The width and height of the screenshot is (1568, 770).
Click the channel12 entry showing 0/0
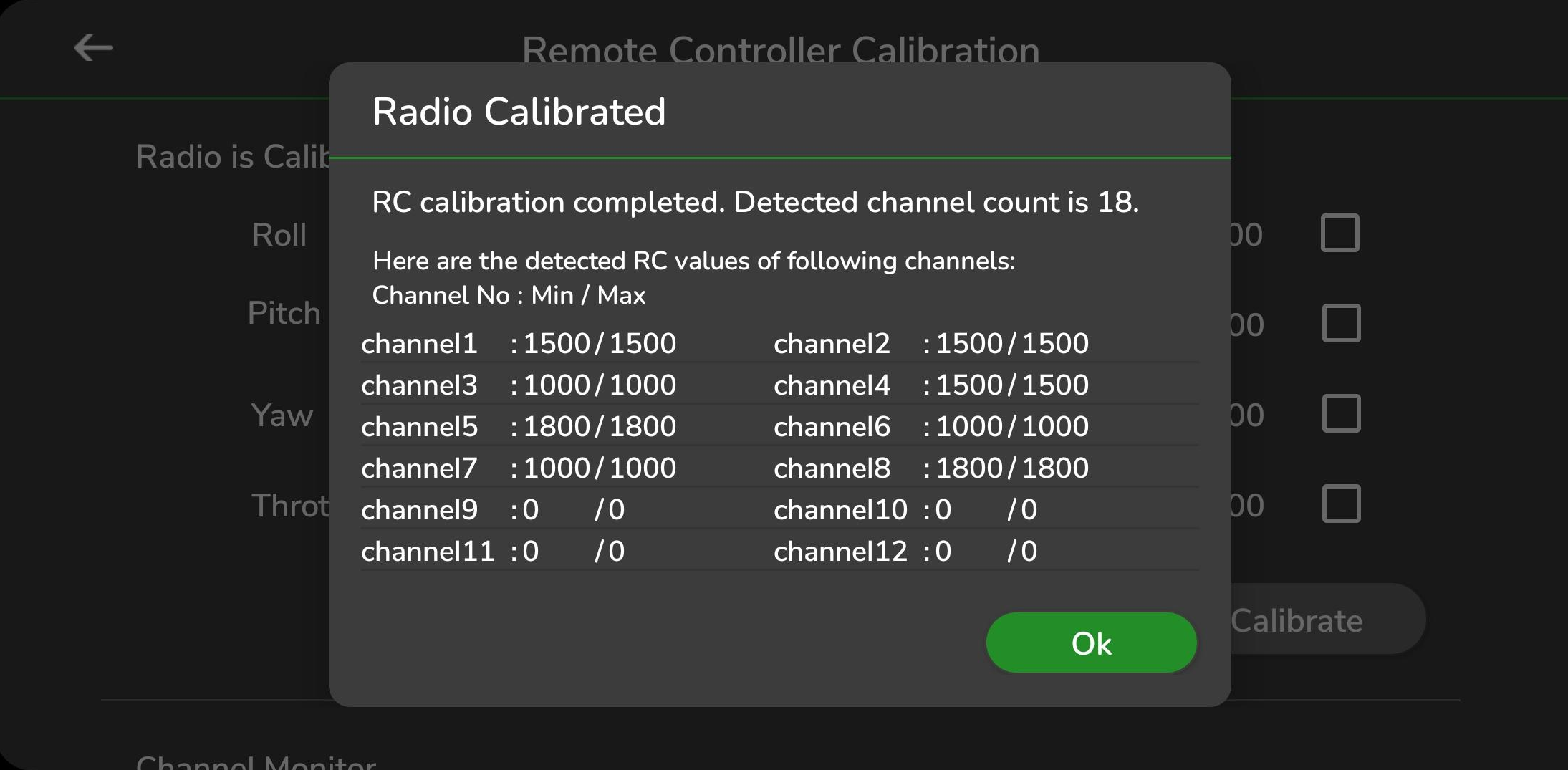[x=905, y=552]
